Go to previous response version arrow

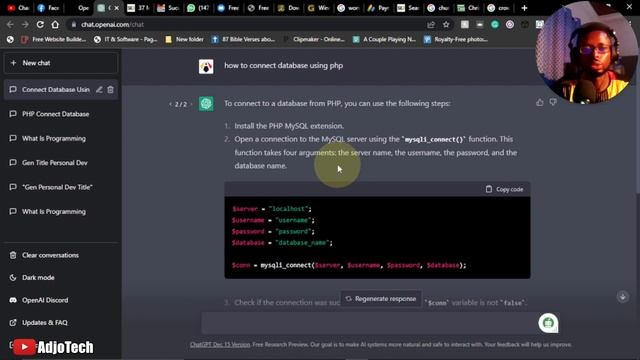coord(171,104)
